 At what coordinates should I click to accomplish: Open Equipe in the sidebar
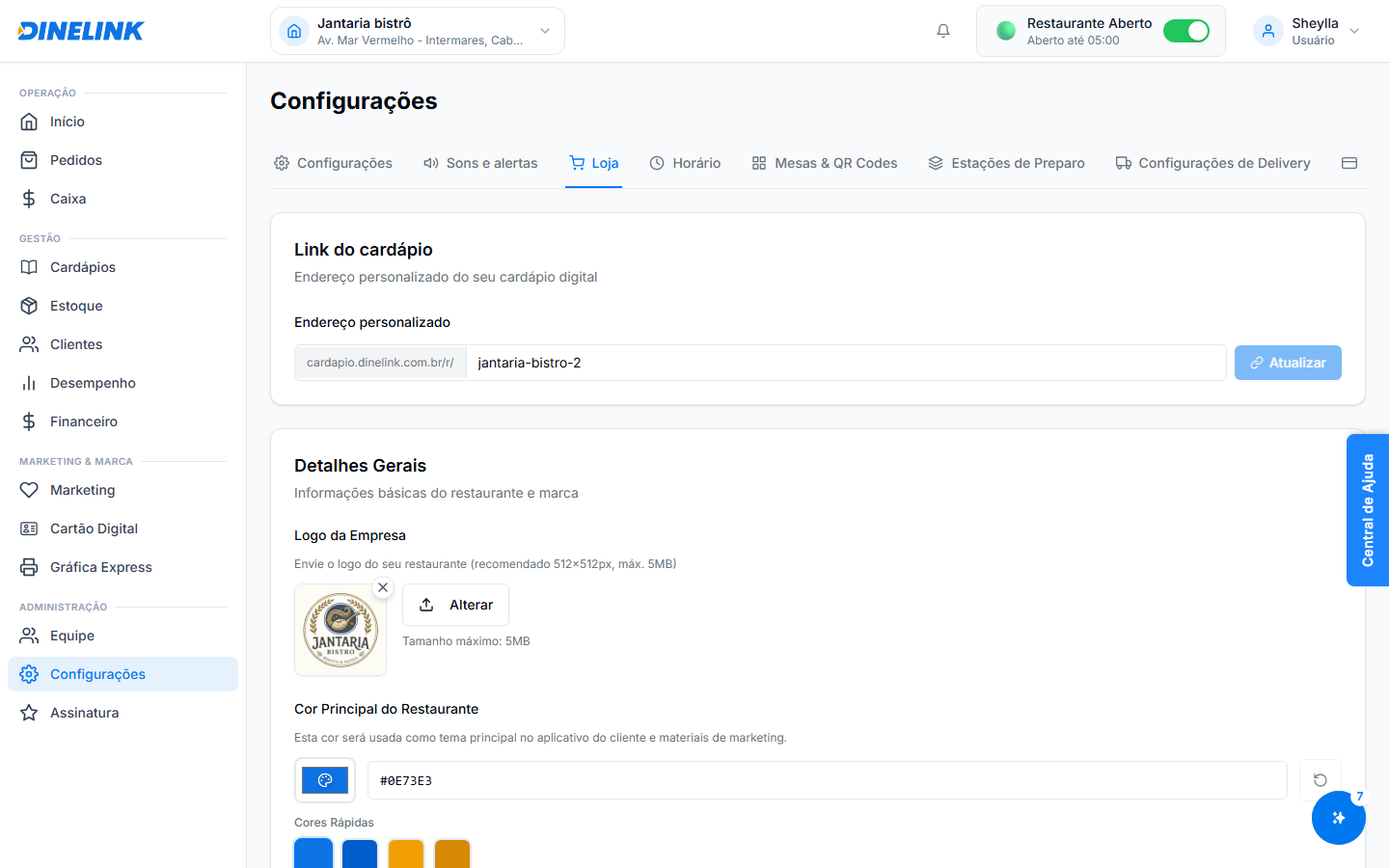tap(123, 636)
